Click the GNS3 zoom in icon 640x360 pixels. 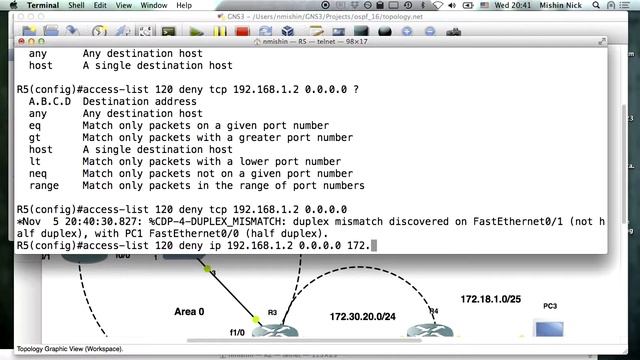click(x=407, y=31)
